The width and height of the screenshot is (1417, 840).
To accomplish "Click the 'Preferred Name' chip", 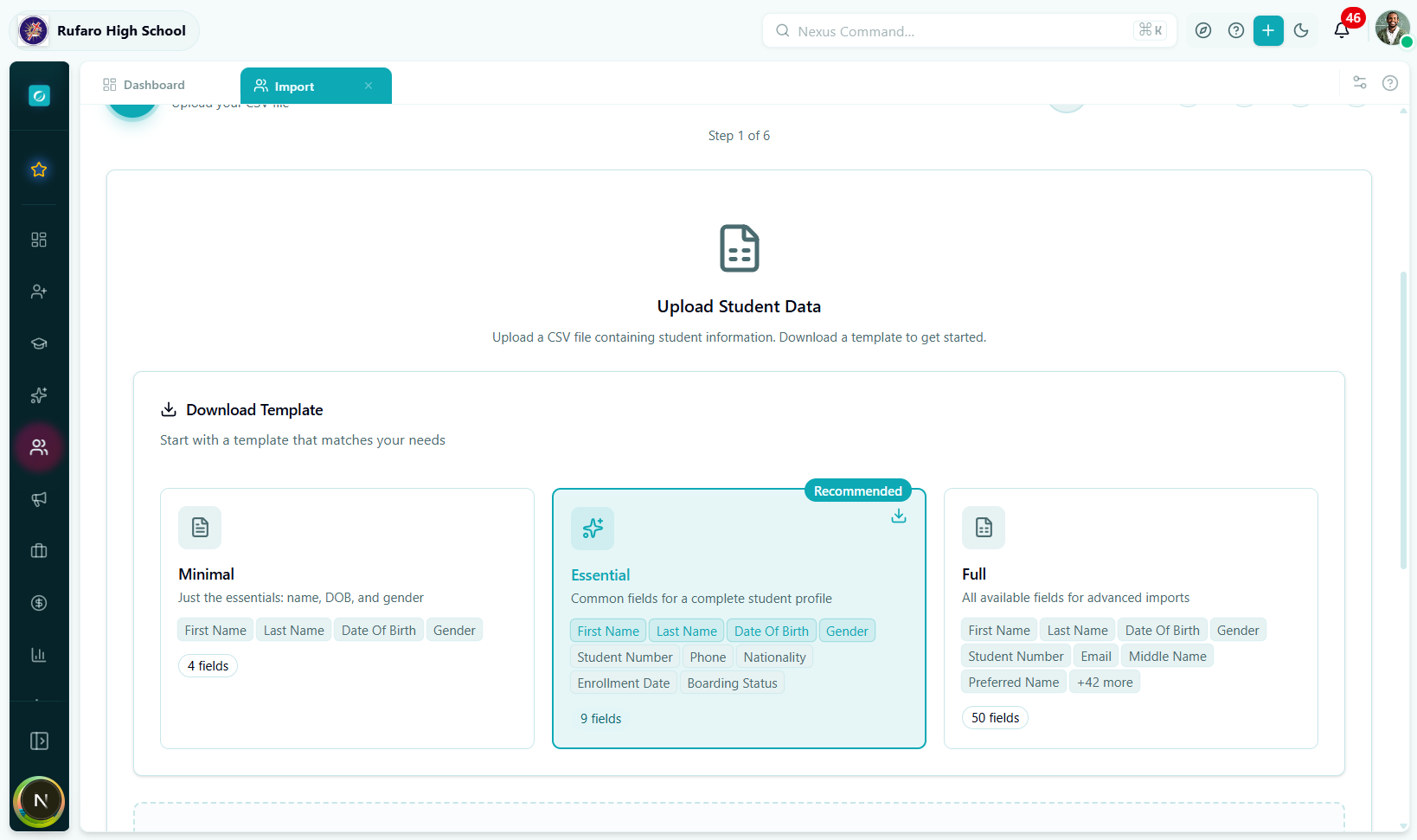I will click(1013, 683).
